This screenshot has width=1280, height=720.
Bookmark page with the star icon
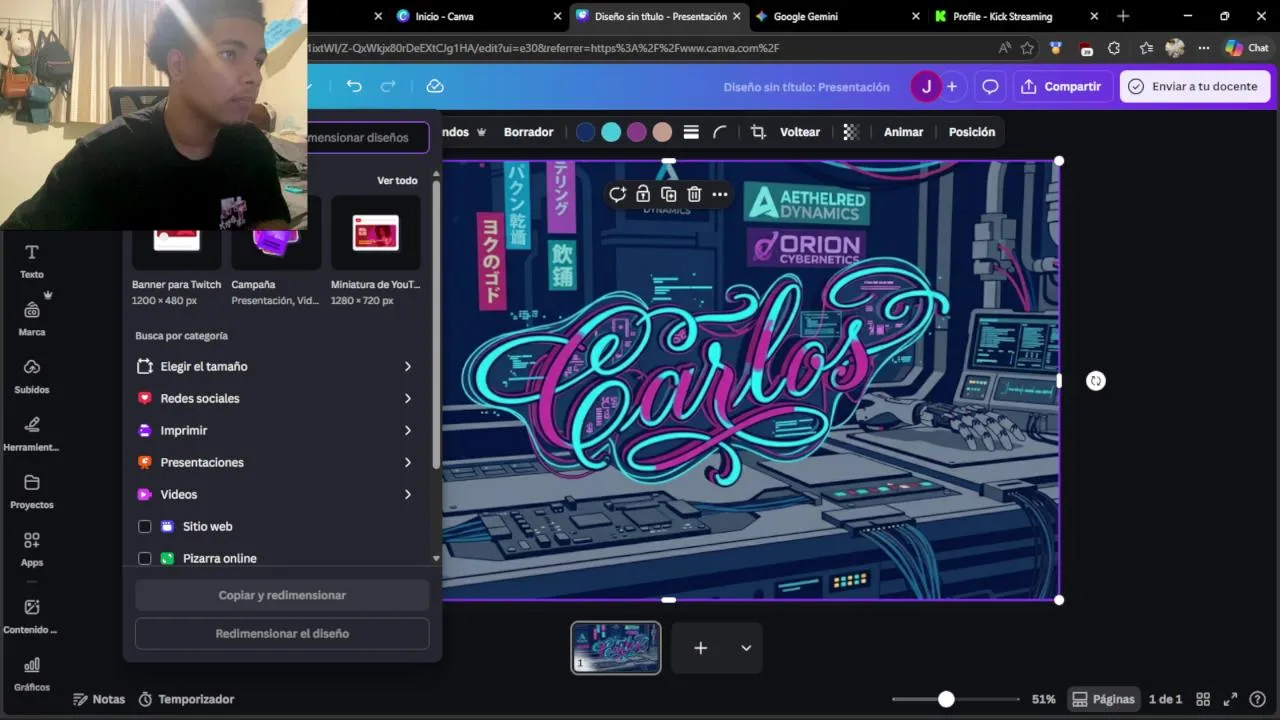tap(1027, 48)
